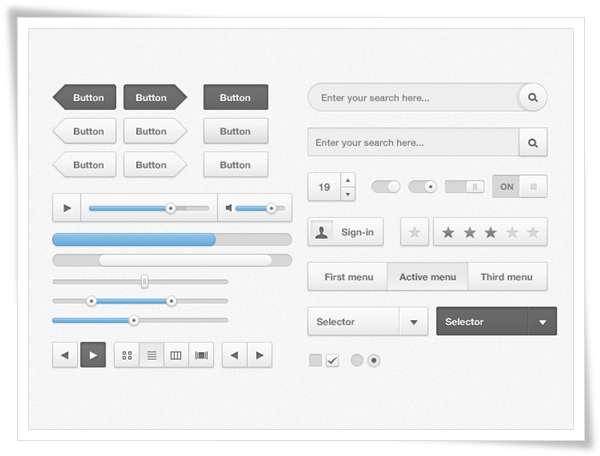This screenshot has height=456, width=600.
Task: Click the volume slider handle
Action: point(271,208)
